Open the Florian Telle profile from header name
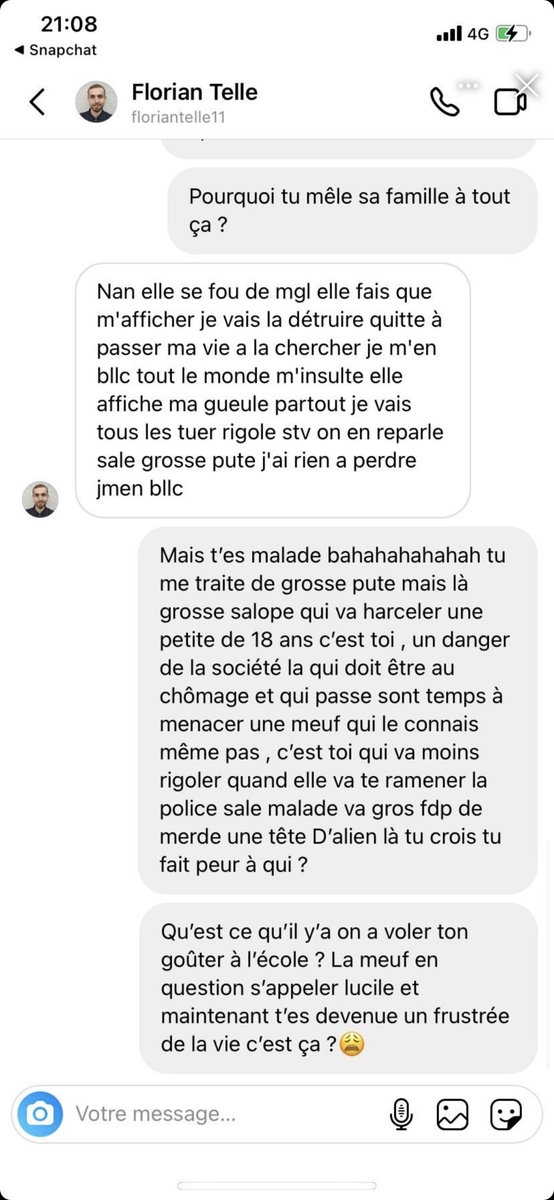Viewport: 554px width, 1200px height. point(195,92)
